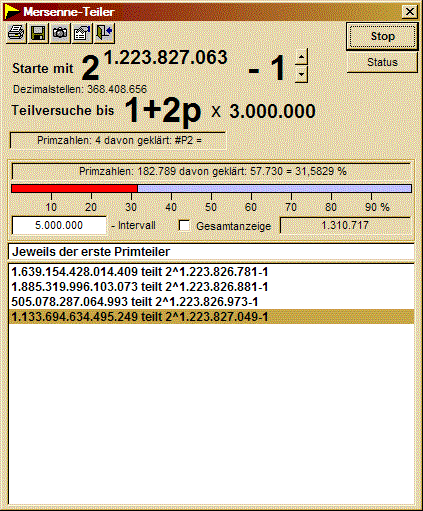The height and width of the screenshot is (511, 423).
Task: Decrease exponent with the down spinner arrow
Action: 301,74
